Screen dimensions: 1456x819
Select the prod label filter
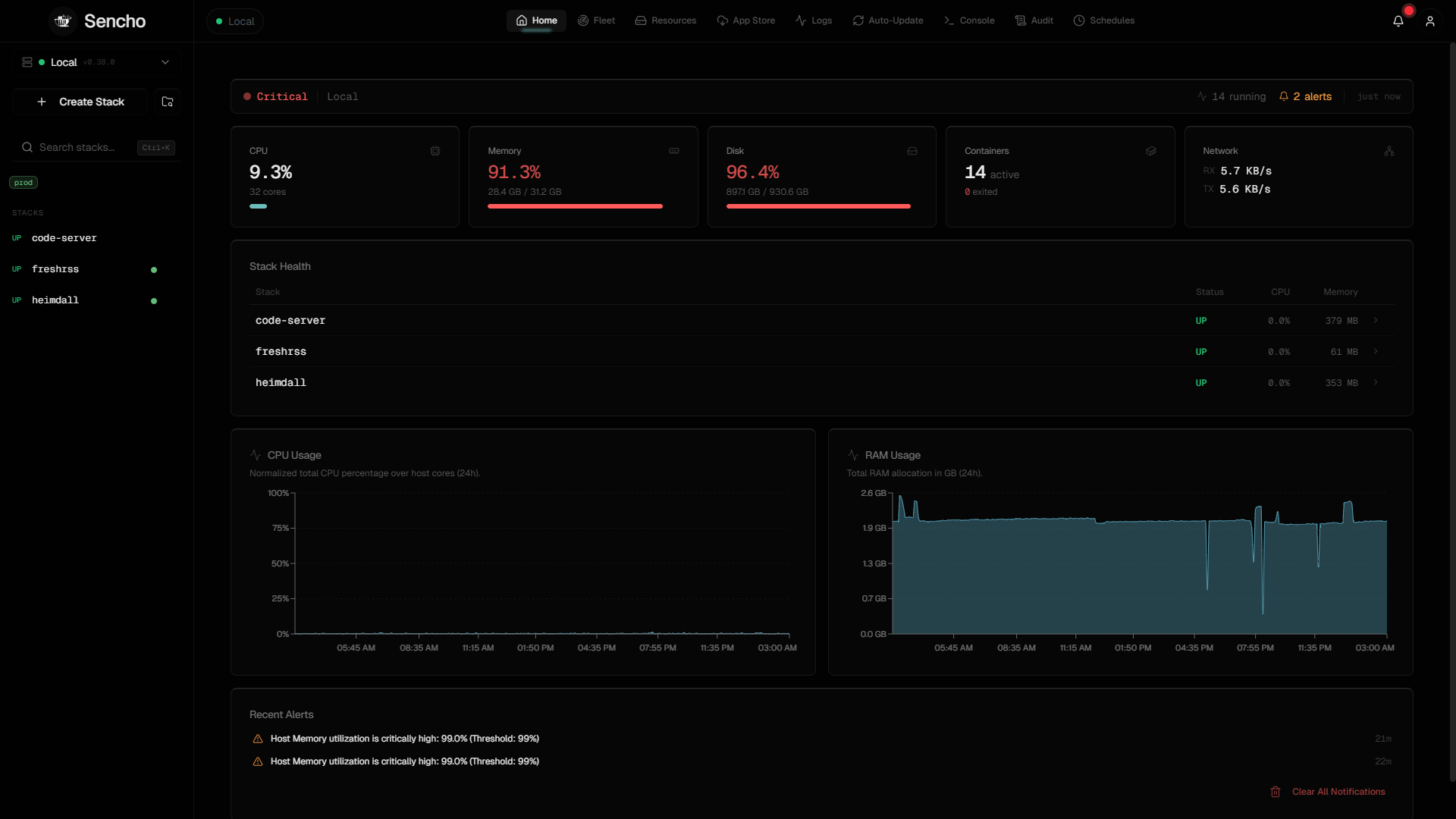(x=24, y=183)
